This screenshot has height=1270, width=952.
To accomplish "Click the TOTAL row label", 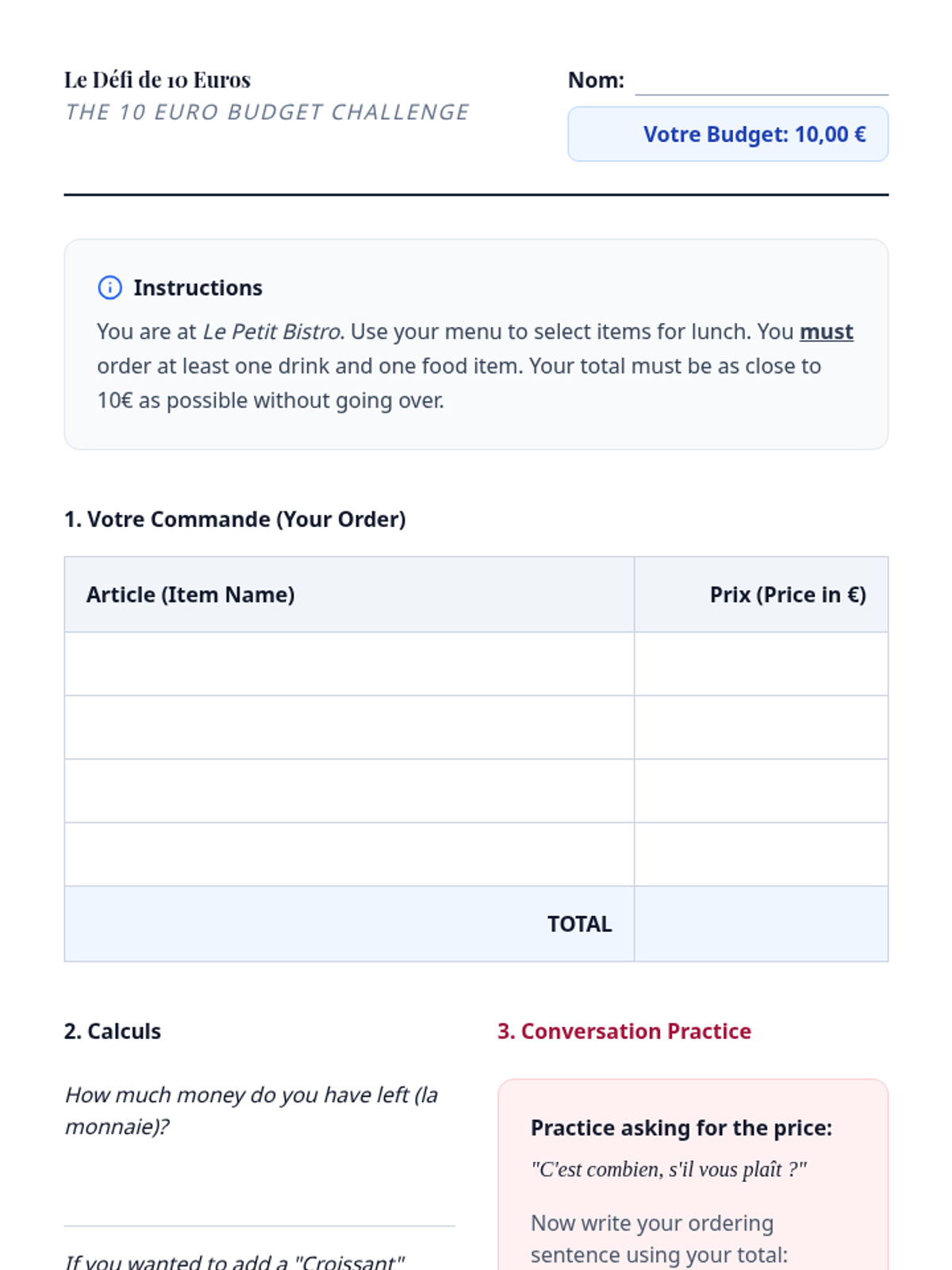I will pos(579,924).
